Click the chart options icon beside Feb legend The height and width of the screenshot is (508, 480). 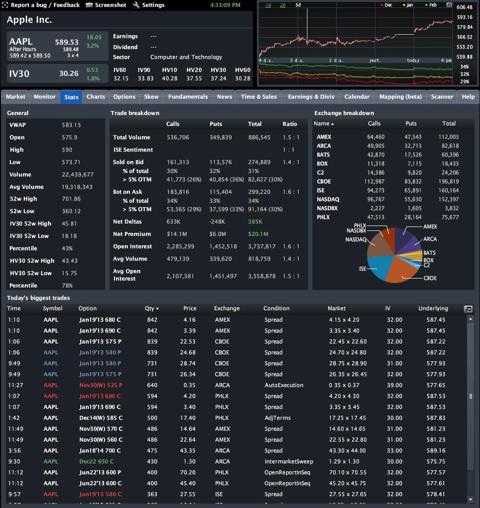coord(449,5)
